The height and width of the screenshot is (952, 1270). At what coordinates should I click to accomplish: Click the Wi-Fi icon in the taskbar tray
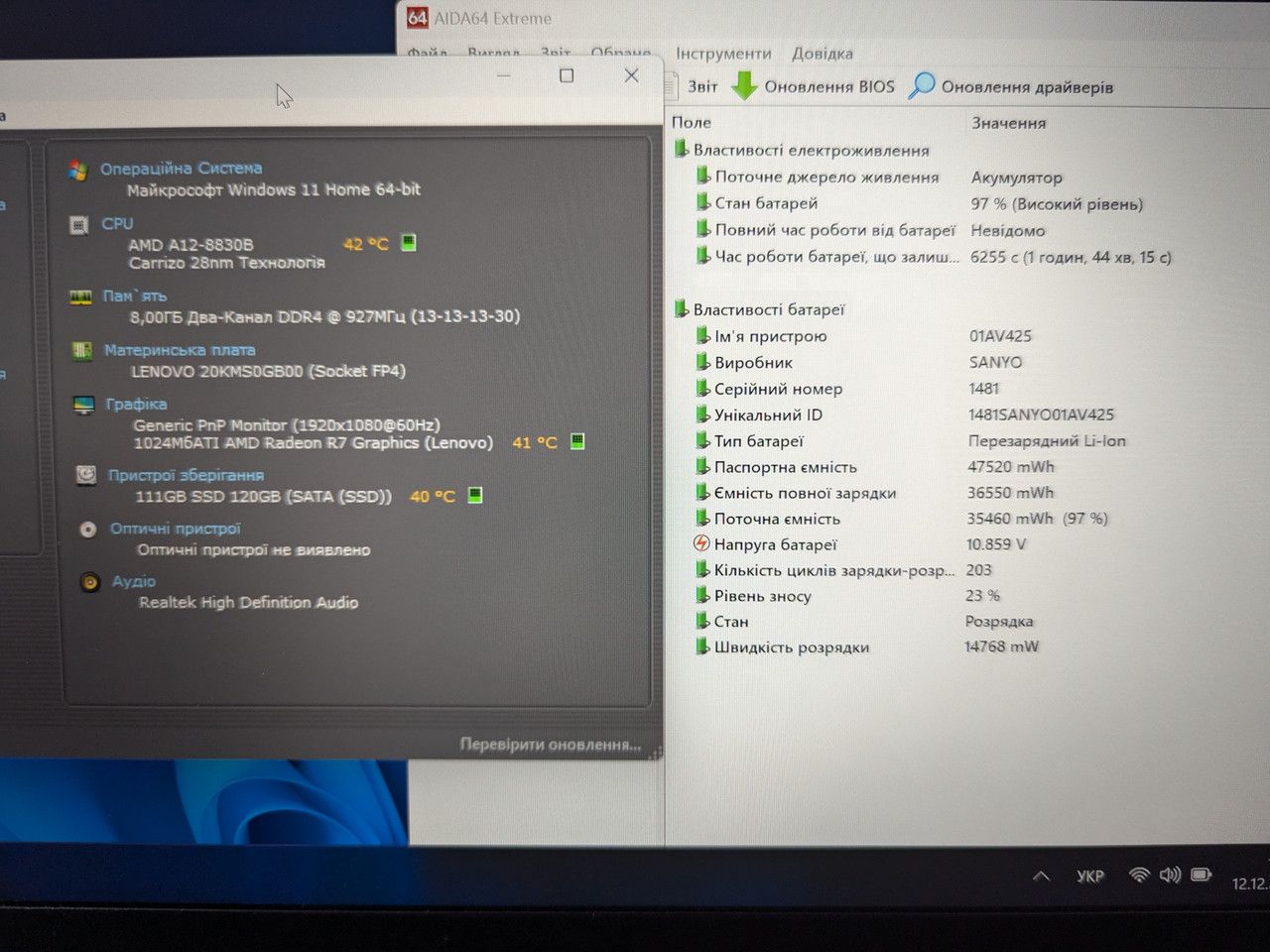point(1139,875)
